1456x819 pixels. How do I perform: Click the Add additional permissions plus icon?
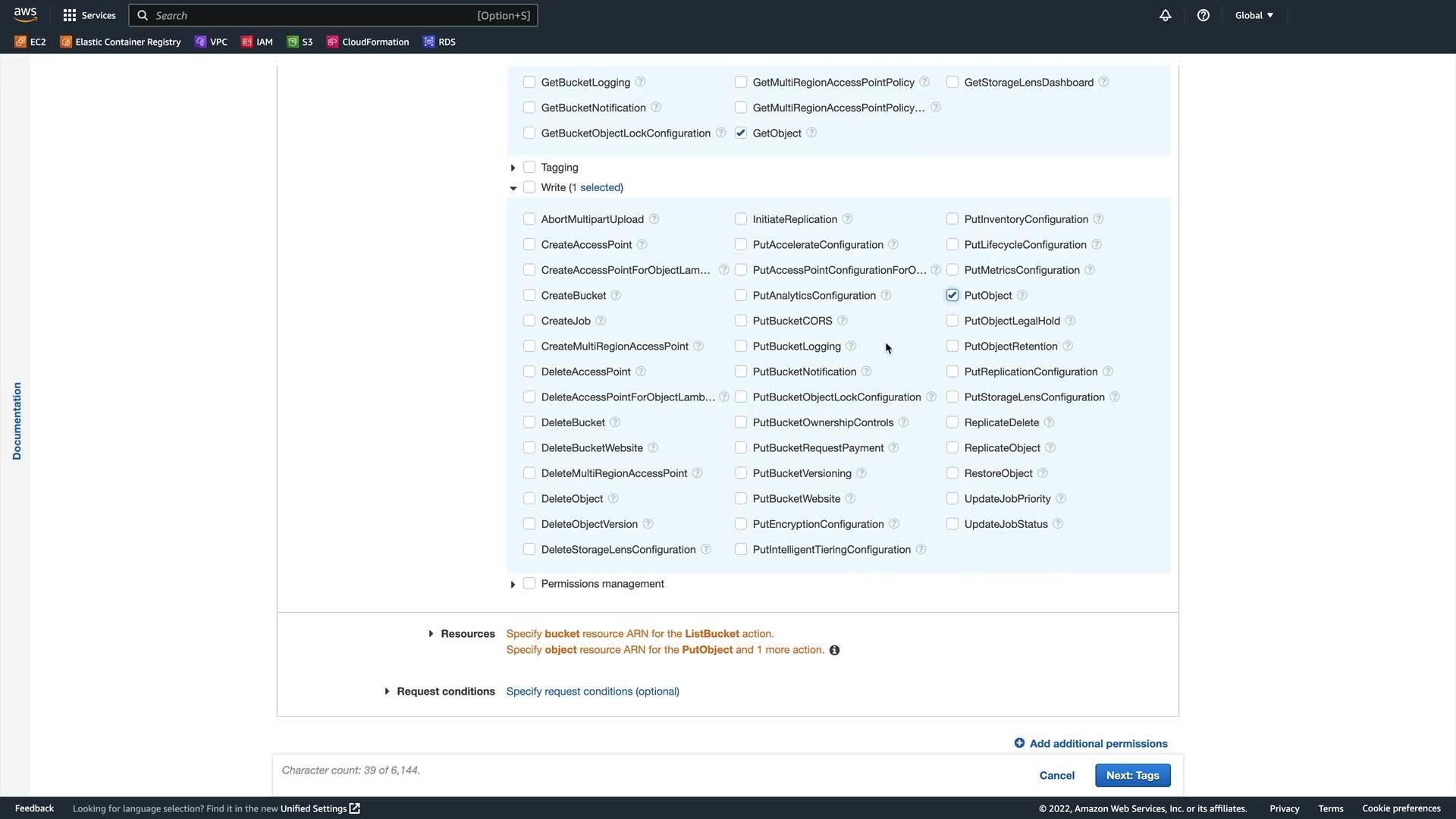[1019, 743]
